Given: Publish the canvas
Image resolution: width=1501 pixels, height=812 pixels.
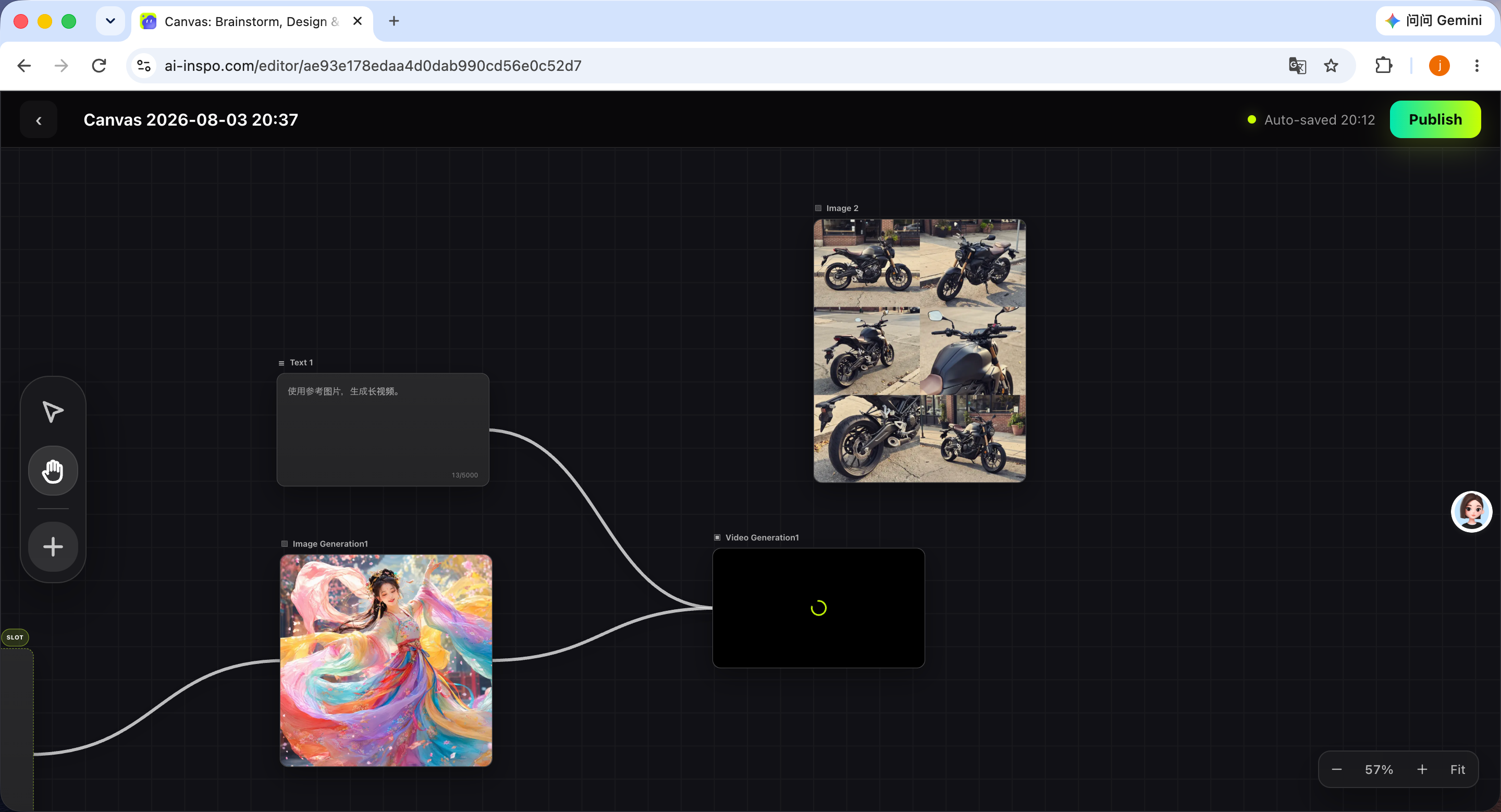Looking at the screenshot, I should point(1435,119).
